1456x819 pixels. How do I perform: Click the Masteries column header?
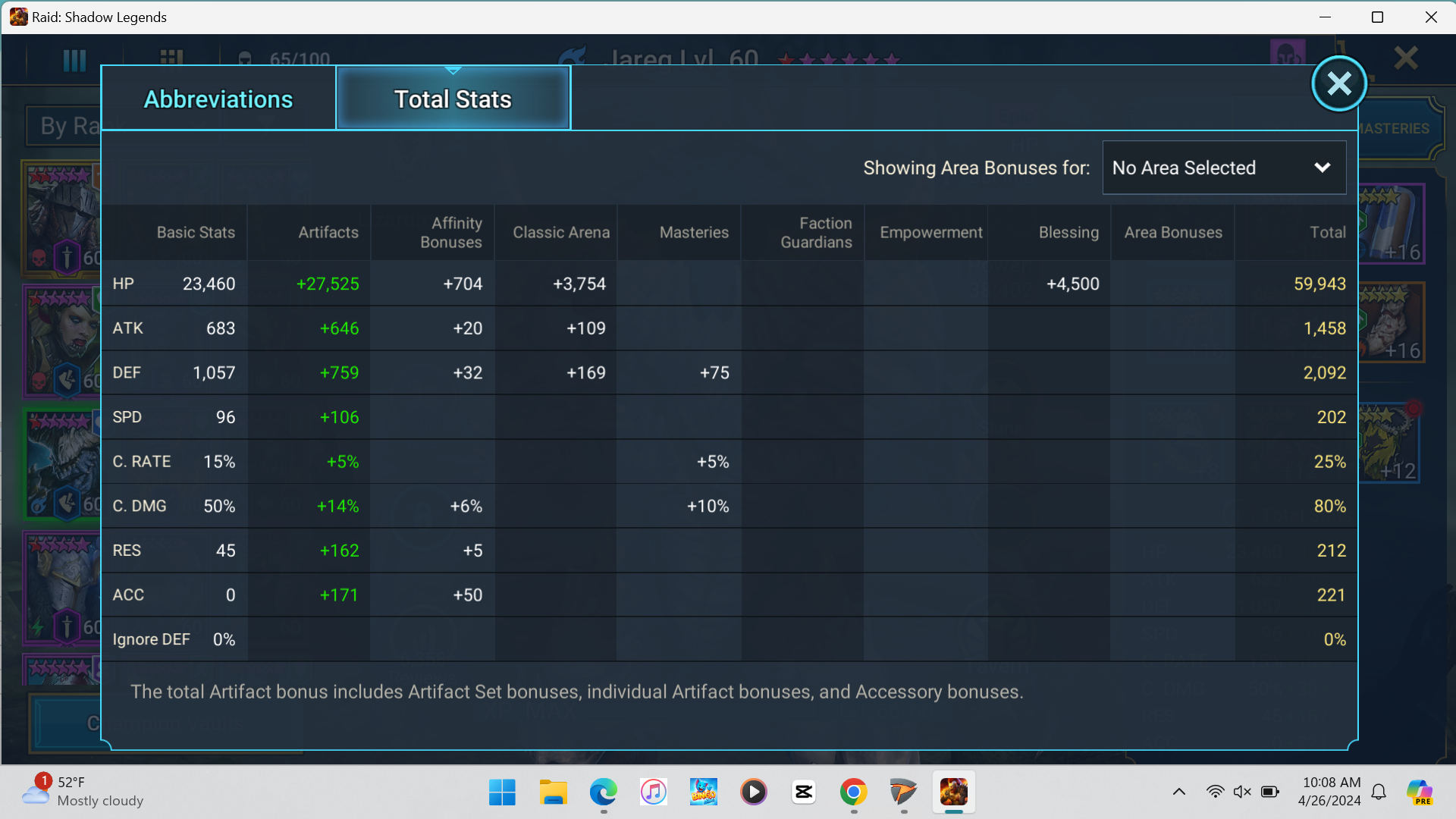tap(694, 232)
